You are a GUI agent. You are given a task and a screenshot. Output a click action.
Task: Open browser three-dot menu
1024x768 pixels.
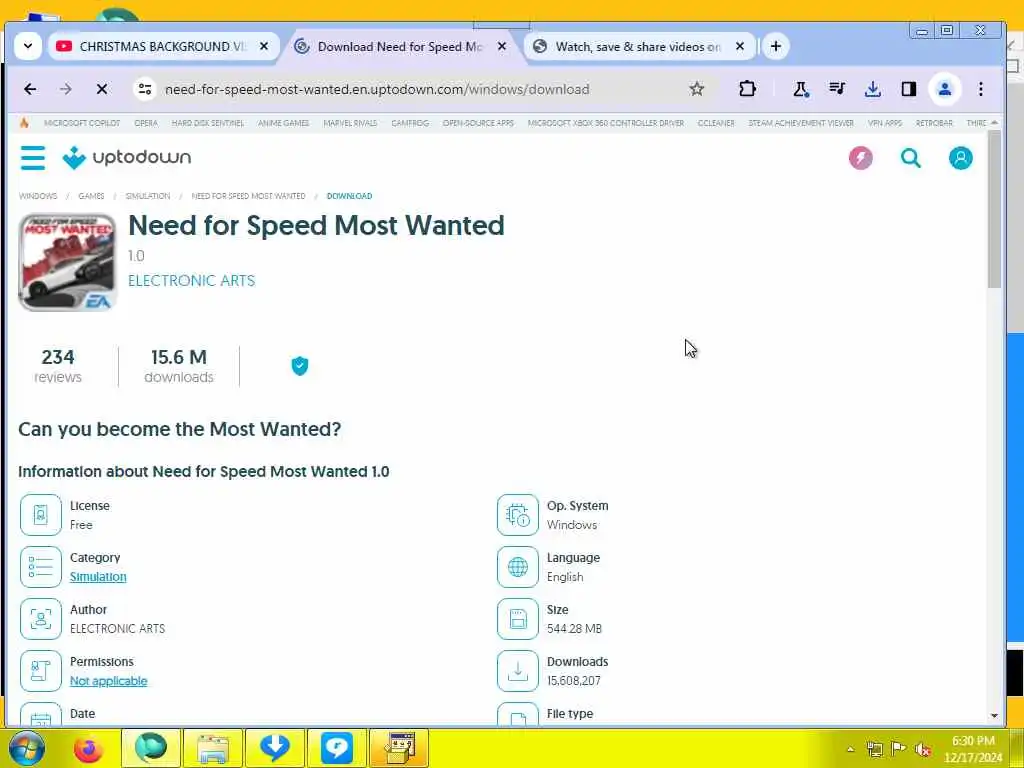(x=980, y=89)
